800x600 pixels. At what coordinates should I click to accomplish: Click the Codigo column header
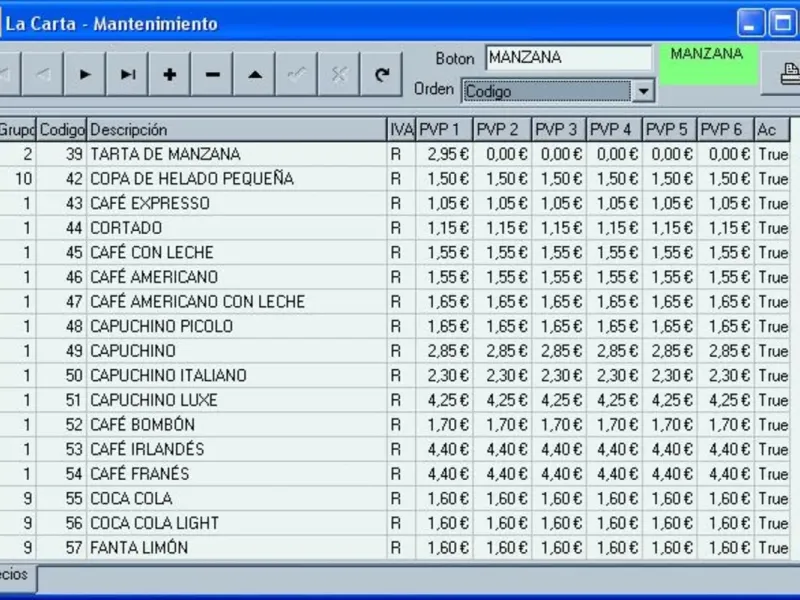(62, 130)
